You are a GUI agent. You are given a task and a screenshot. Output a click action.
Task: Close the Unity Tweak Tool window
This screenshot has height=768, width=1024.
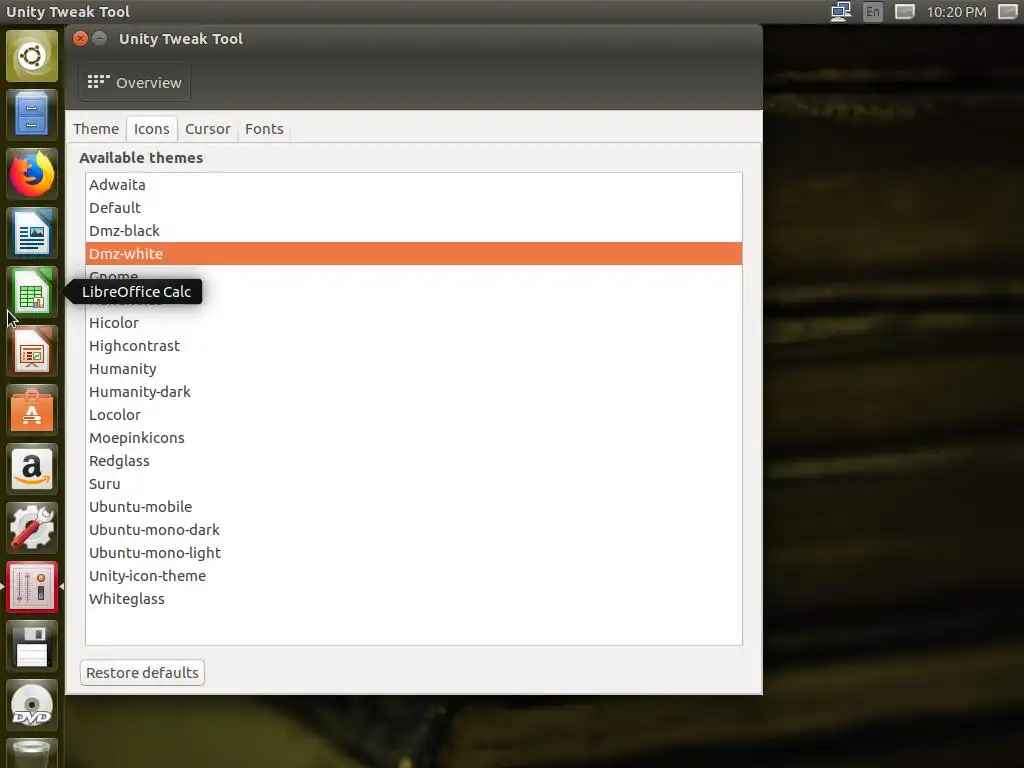(x=80, y=39)
